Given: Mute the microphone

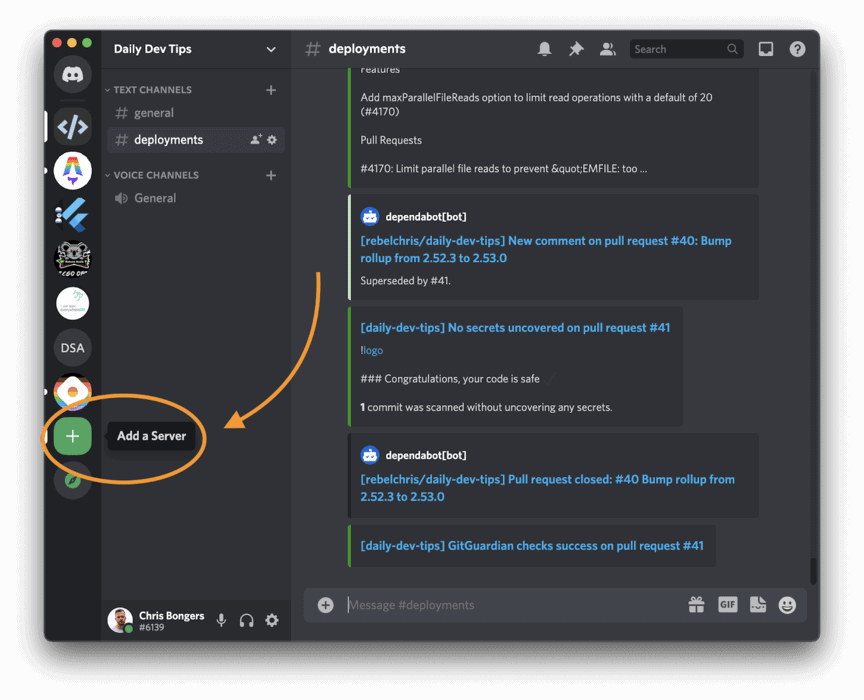Looking at the screenshot, I should point(222,620).
